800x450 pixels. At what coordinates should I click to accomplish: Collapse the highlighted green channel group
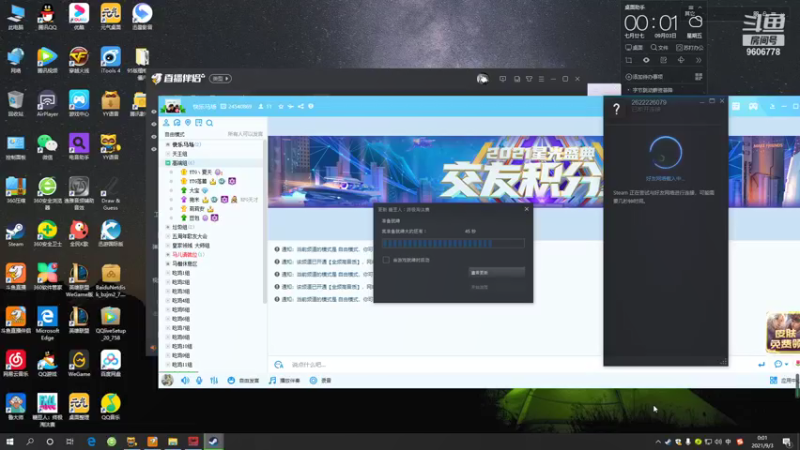(x=168, y=163)
